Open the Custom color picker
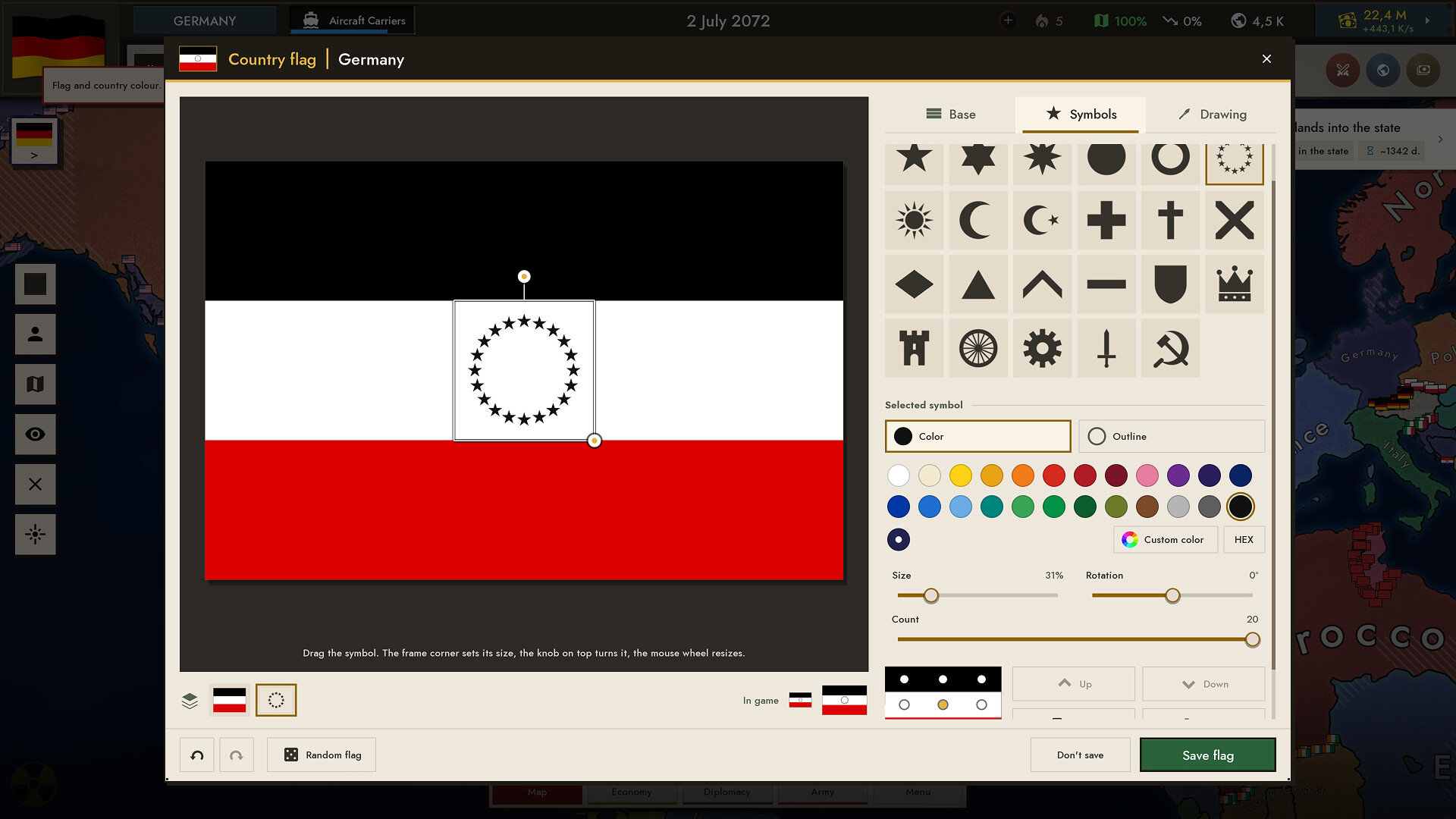 click(1166, 540)
